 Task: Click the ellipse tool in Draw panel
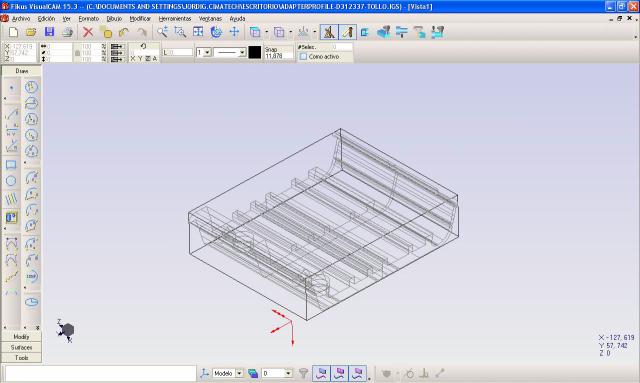coord(31,302)
